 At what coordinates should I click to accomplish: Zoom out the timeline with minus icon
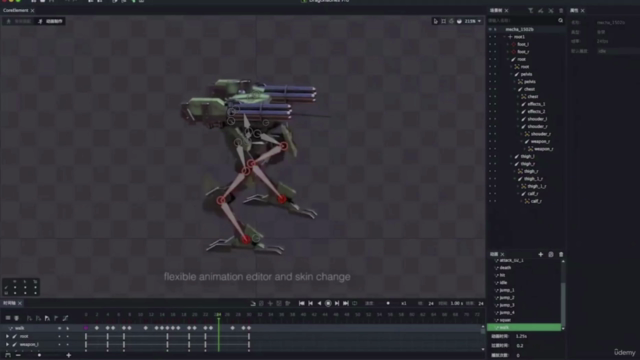tap(18, 355)
